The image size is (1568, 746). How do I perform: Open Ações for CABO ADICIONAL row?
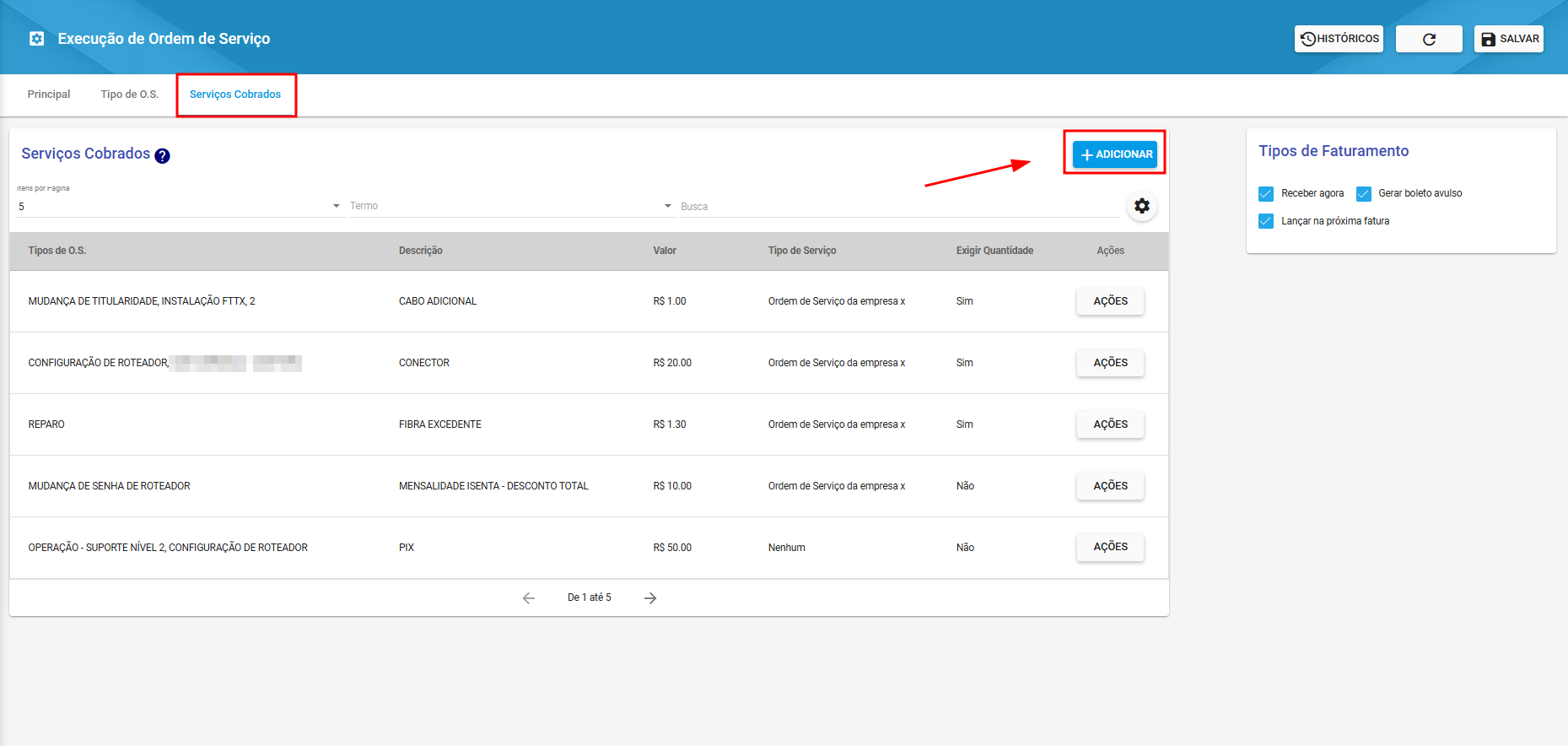pos(1110,301)
